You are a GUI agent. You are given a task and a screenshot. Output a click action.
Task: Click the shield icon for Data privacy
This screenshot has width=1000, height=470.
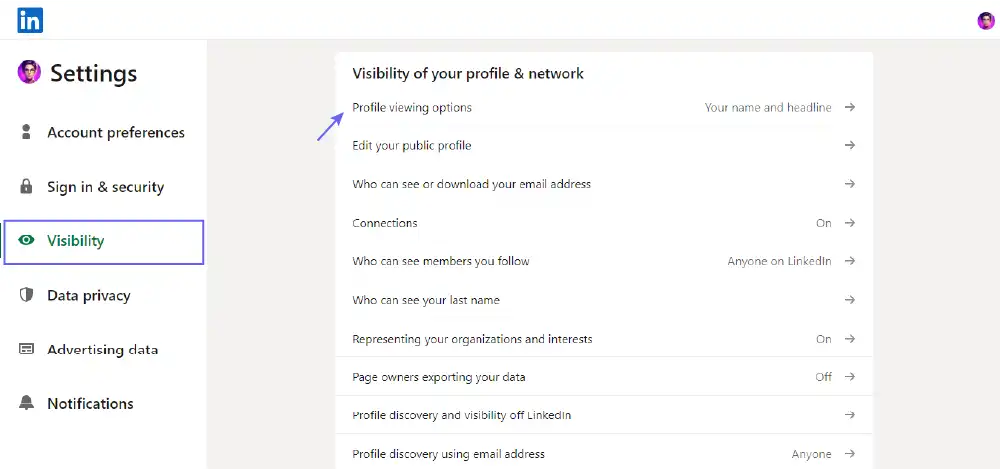pos(27,295)
